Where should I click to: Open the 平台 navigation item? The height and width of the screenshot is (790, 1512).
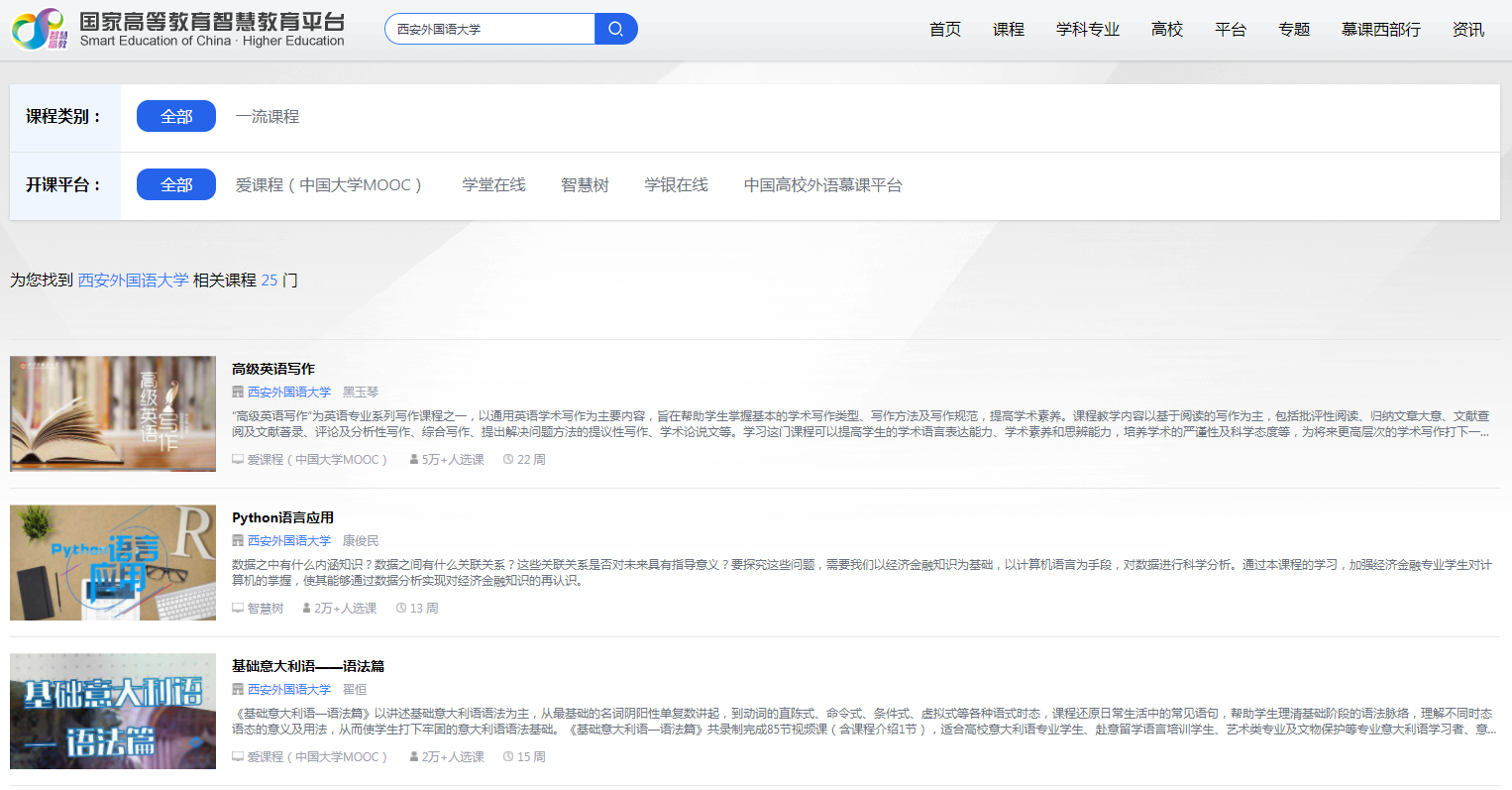(x=1231, y=30)
